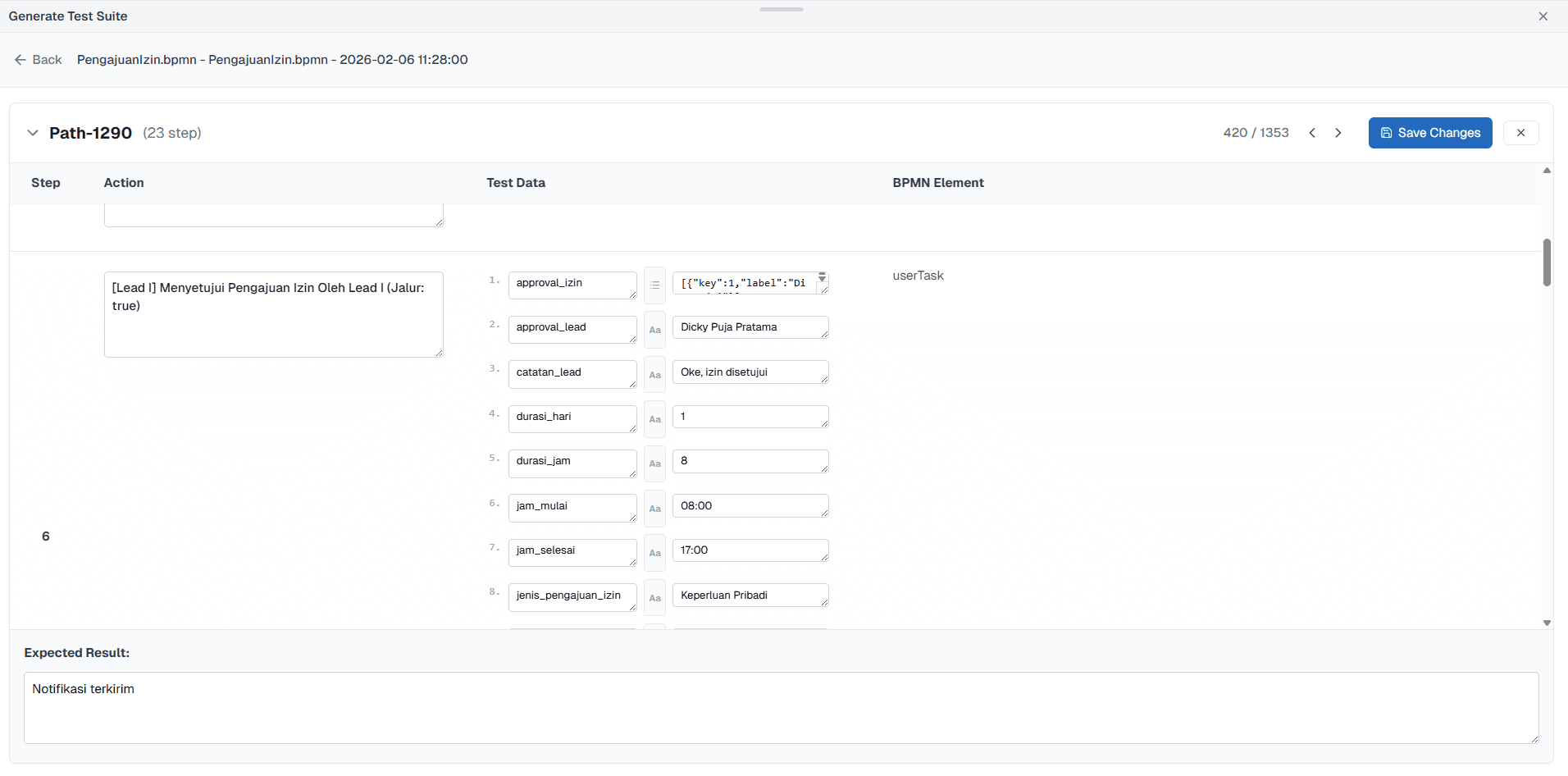1568x776 pixels.
Task: Click the list icon beside approval_izin field
Action: (654, 285)
